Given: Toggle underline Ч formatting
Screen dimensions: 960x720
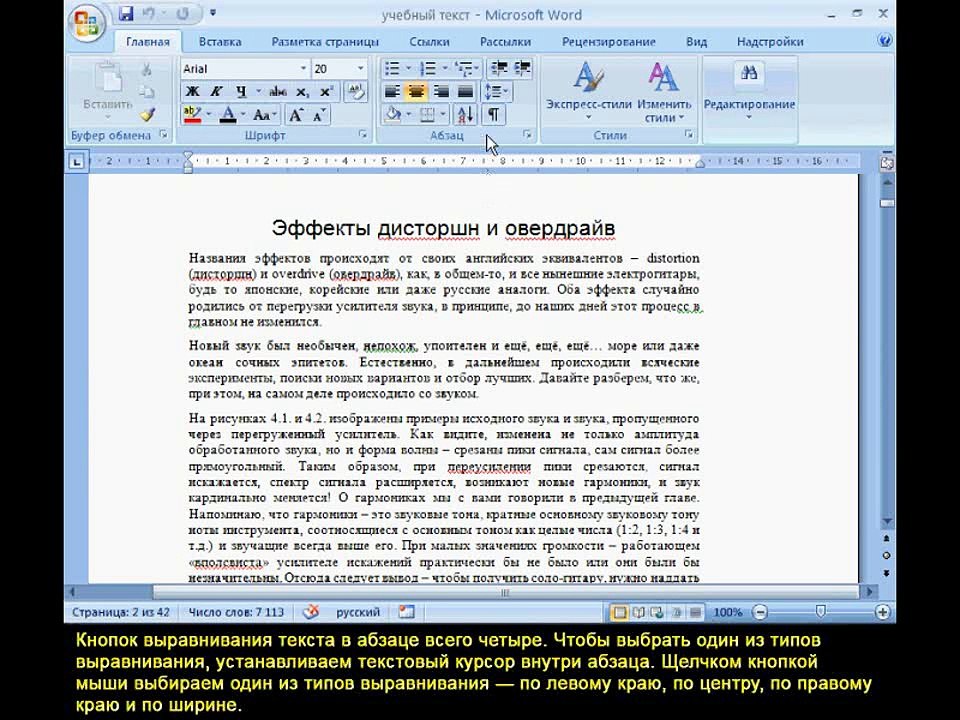Looking at the screenshot, I should (241, 92).
